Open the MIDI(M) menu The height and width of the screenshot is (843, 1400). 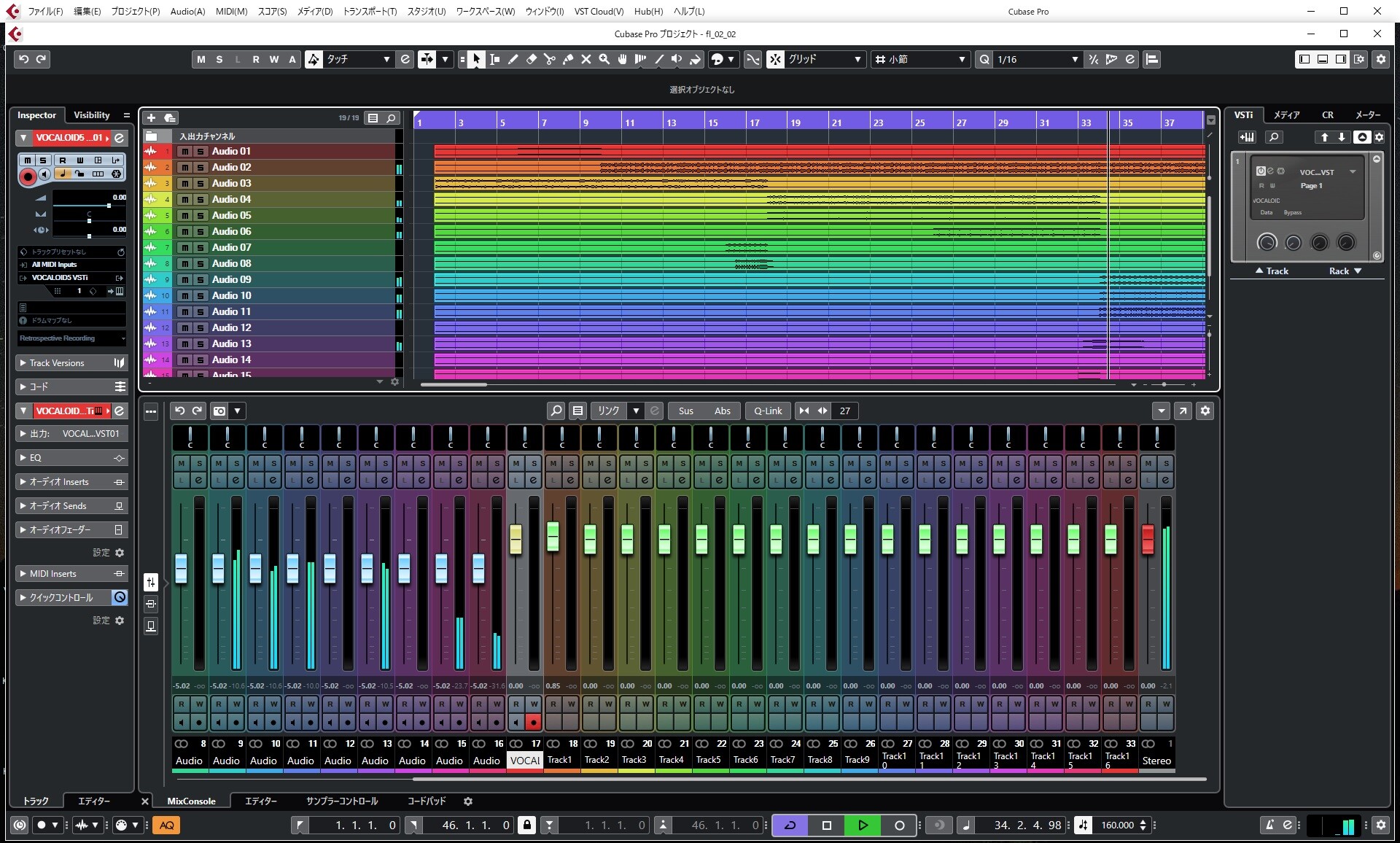pos(231,11)
